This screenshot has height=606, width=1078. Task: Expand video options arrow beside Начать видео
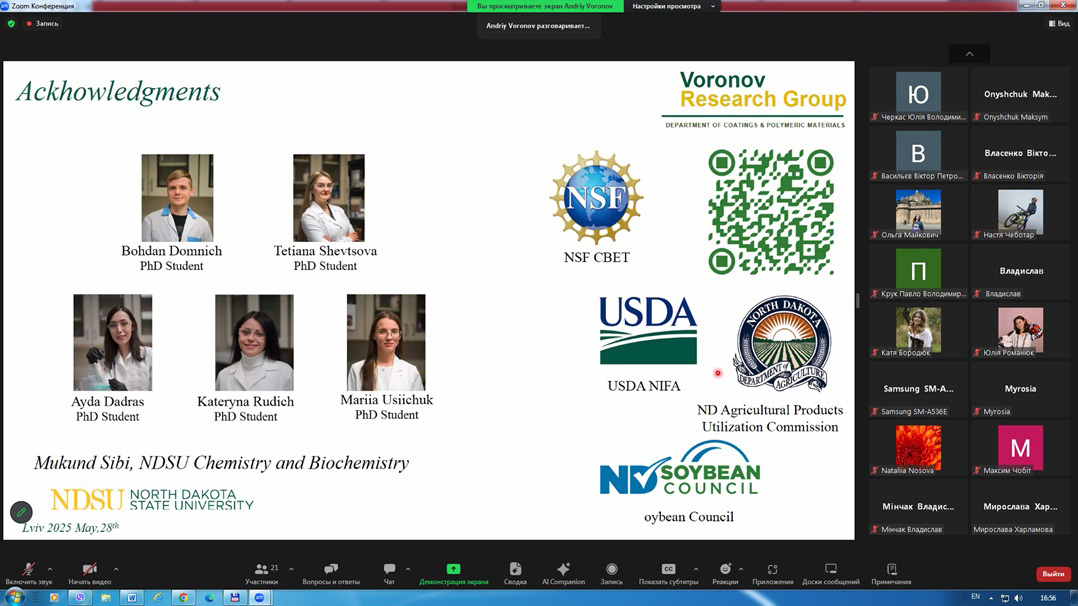116,569
